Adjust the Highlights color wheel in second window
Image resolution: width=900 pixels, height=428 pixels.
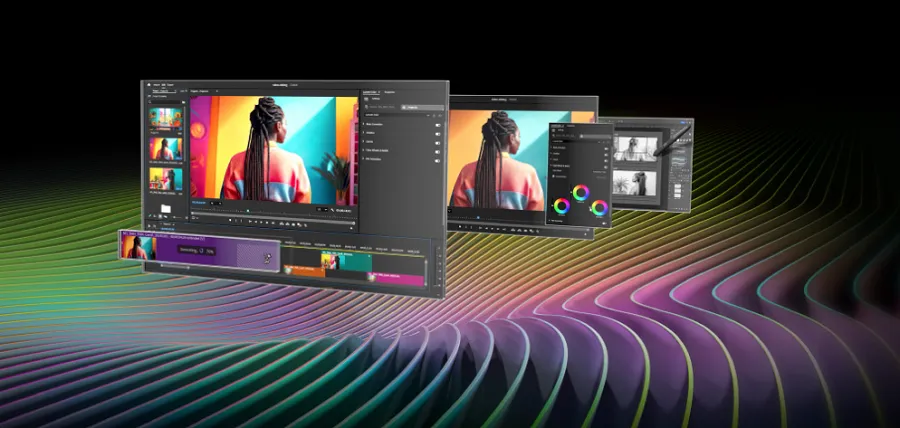(x=600, y=208)
